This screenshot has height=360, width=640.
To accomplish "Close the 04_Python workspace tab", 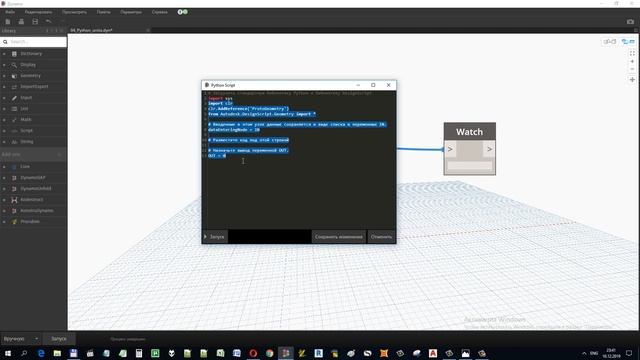I will (x=148, y=30).
